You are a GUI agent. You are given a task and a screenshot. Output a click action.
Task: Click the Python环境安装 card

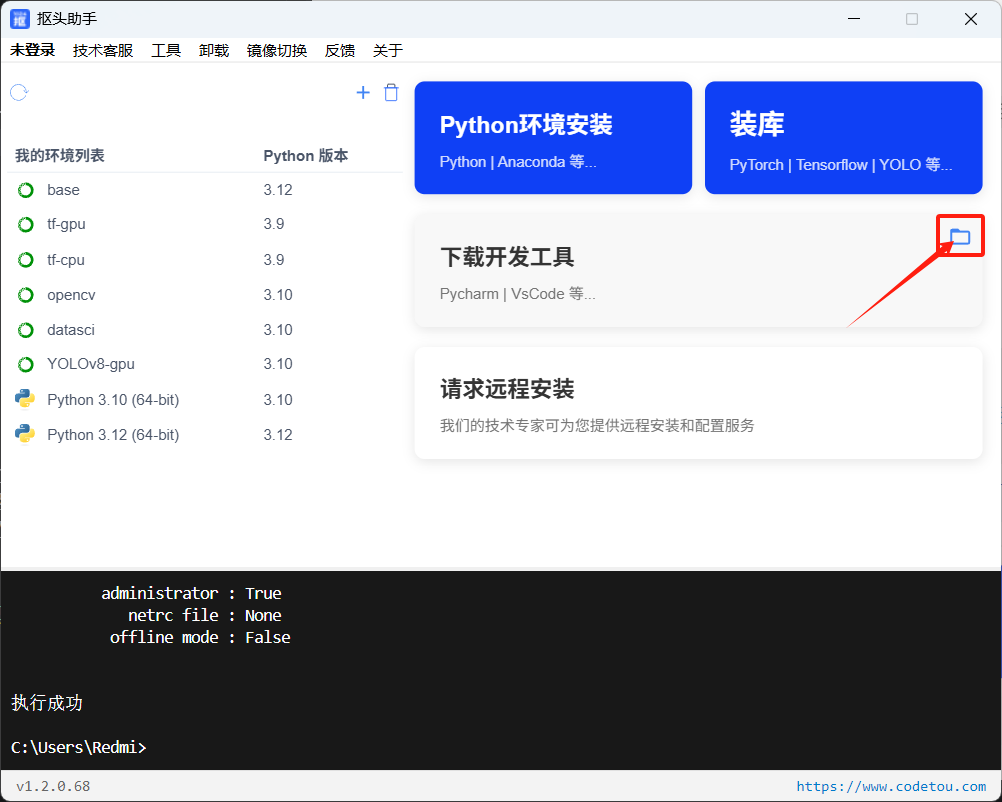coord(553,137)
